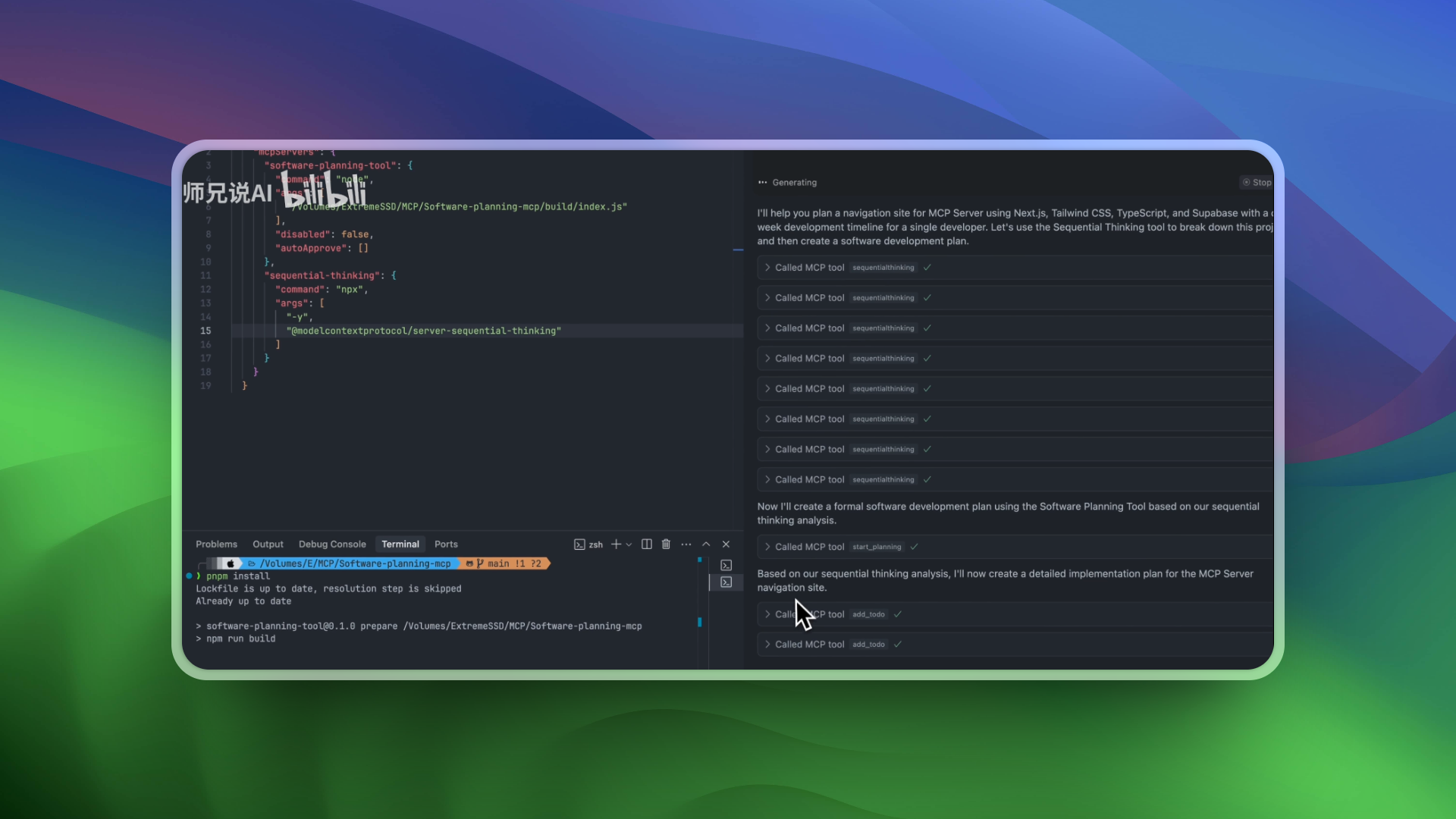Open terminal panel more actions menu

click(x=686, y=544)
